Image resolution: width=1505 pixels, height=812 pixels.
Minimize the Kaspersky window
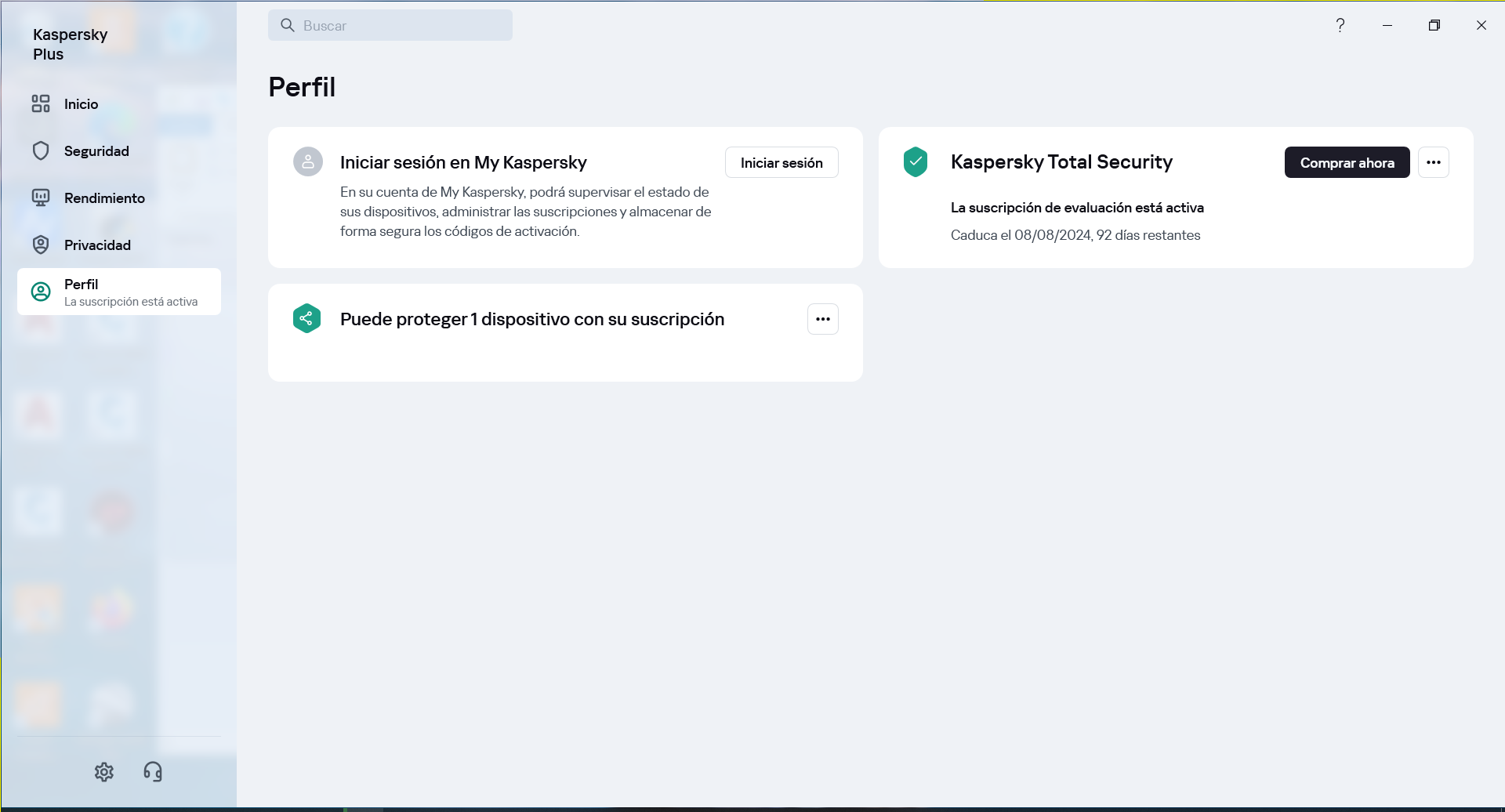(1387, 25)
